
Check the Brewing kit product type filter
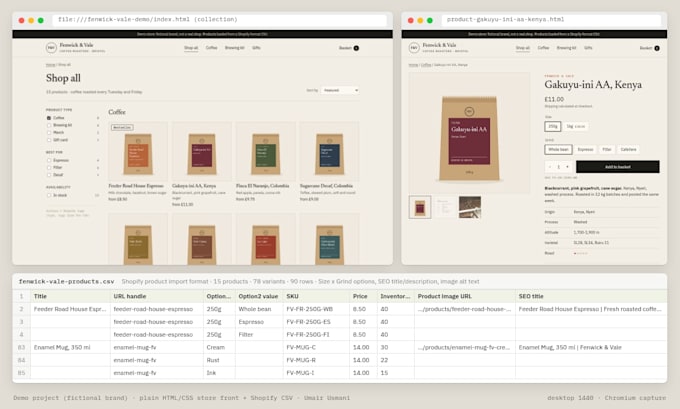click(x=49, y=125)
